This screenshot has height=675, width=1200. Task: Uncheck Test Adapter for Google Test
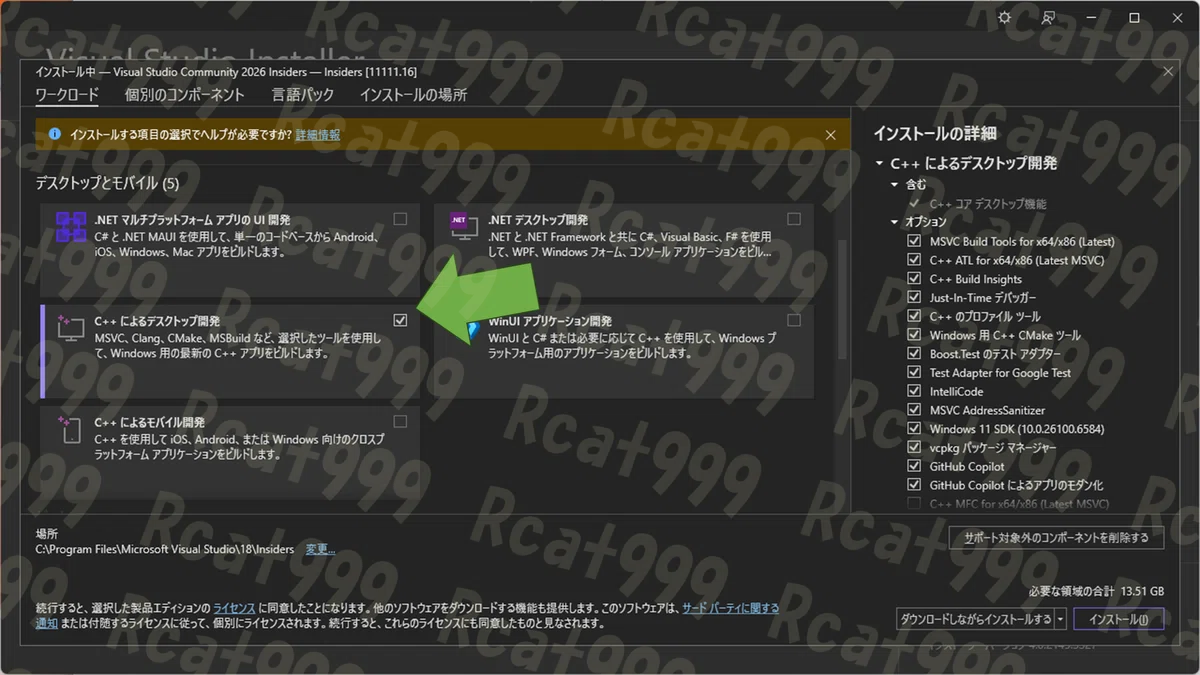[x=913, y=373]
